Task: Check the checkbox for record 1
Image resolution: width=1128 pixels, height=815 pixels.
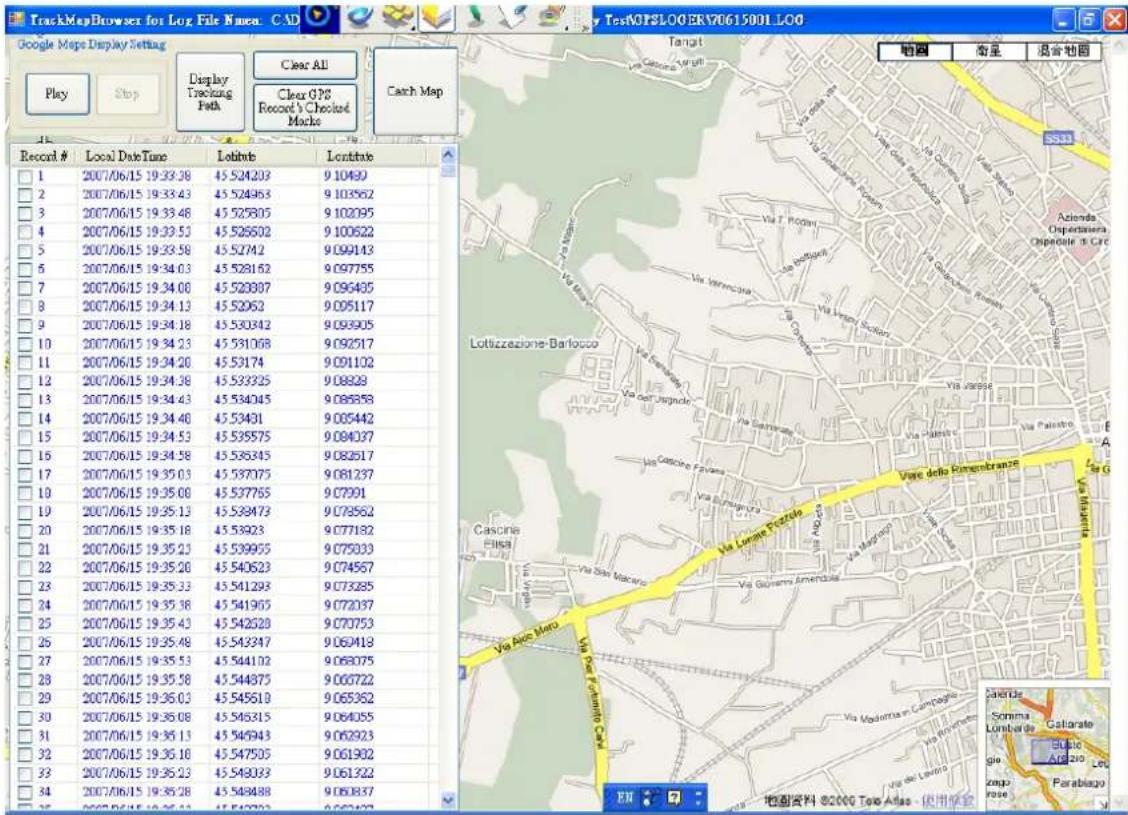Action: (x=25, y=176)
